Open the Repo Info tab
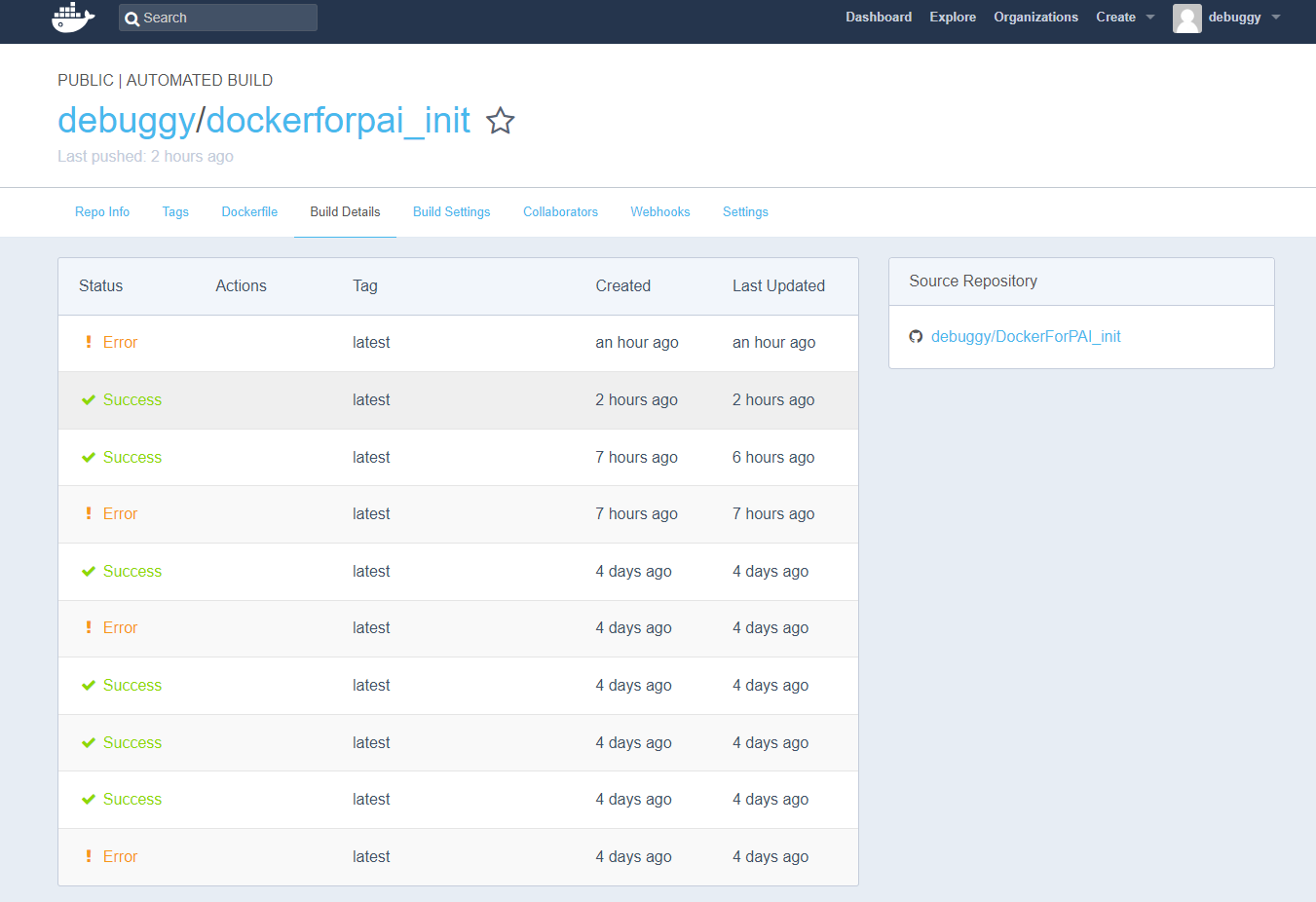The width and height of the screenshot is (1316, 902). pyautogui.click(x=102, y=211)
